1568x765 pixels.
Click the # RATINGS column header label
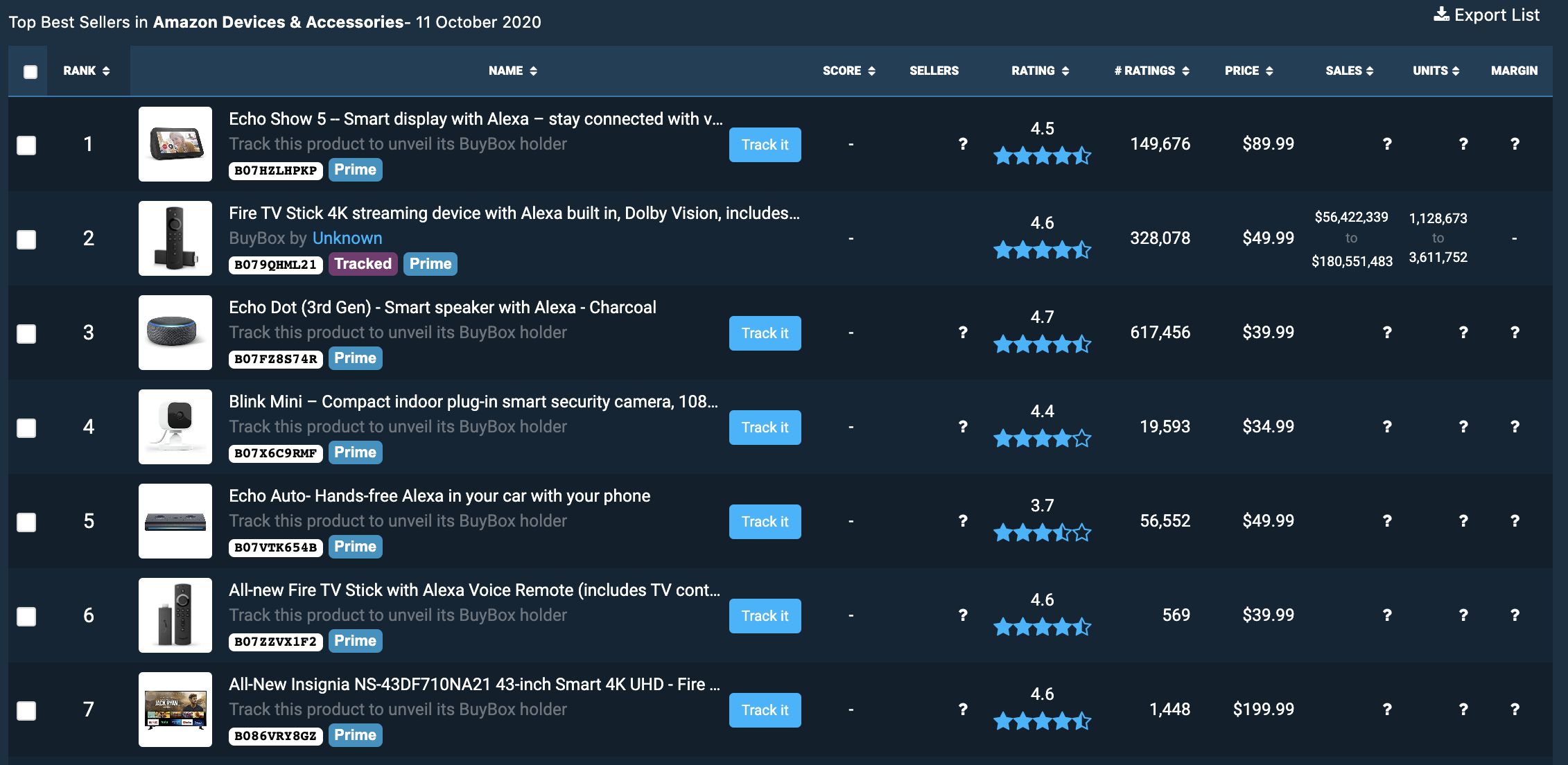1144,71
